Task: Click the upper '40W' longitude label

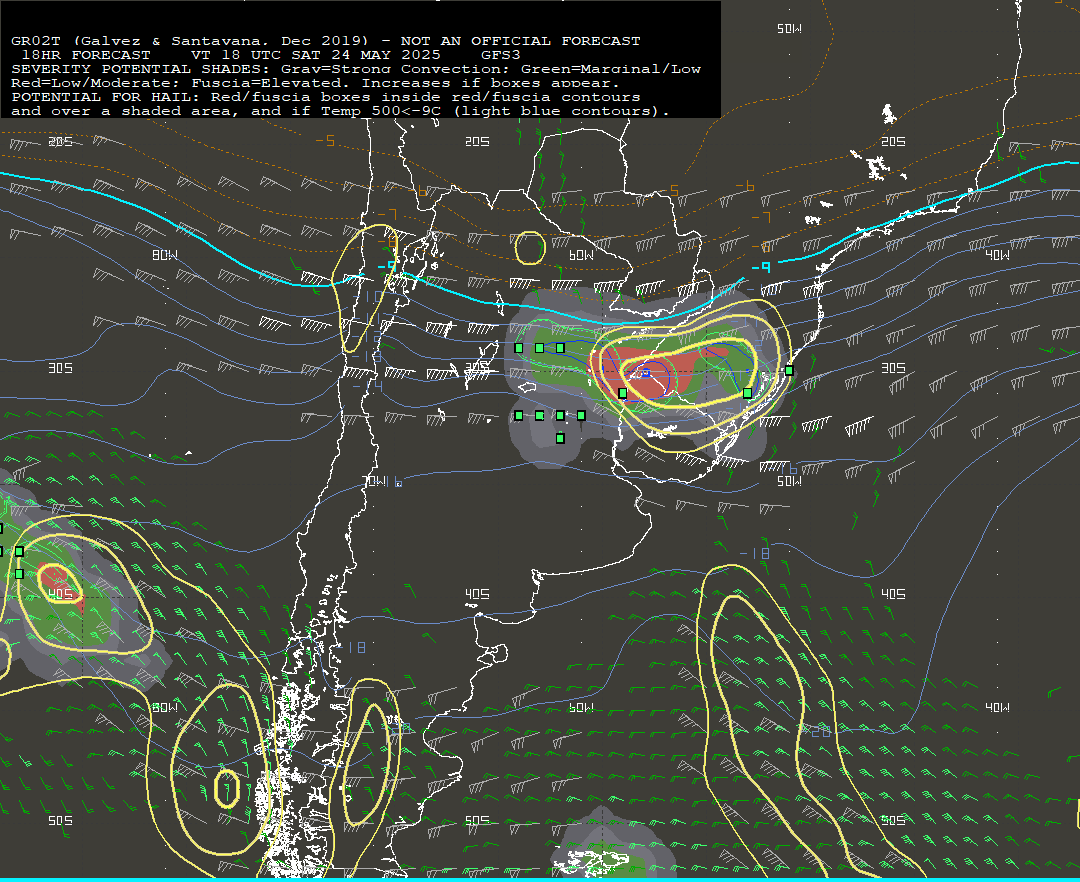Action: (x=997, y=255)
